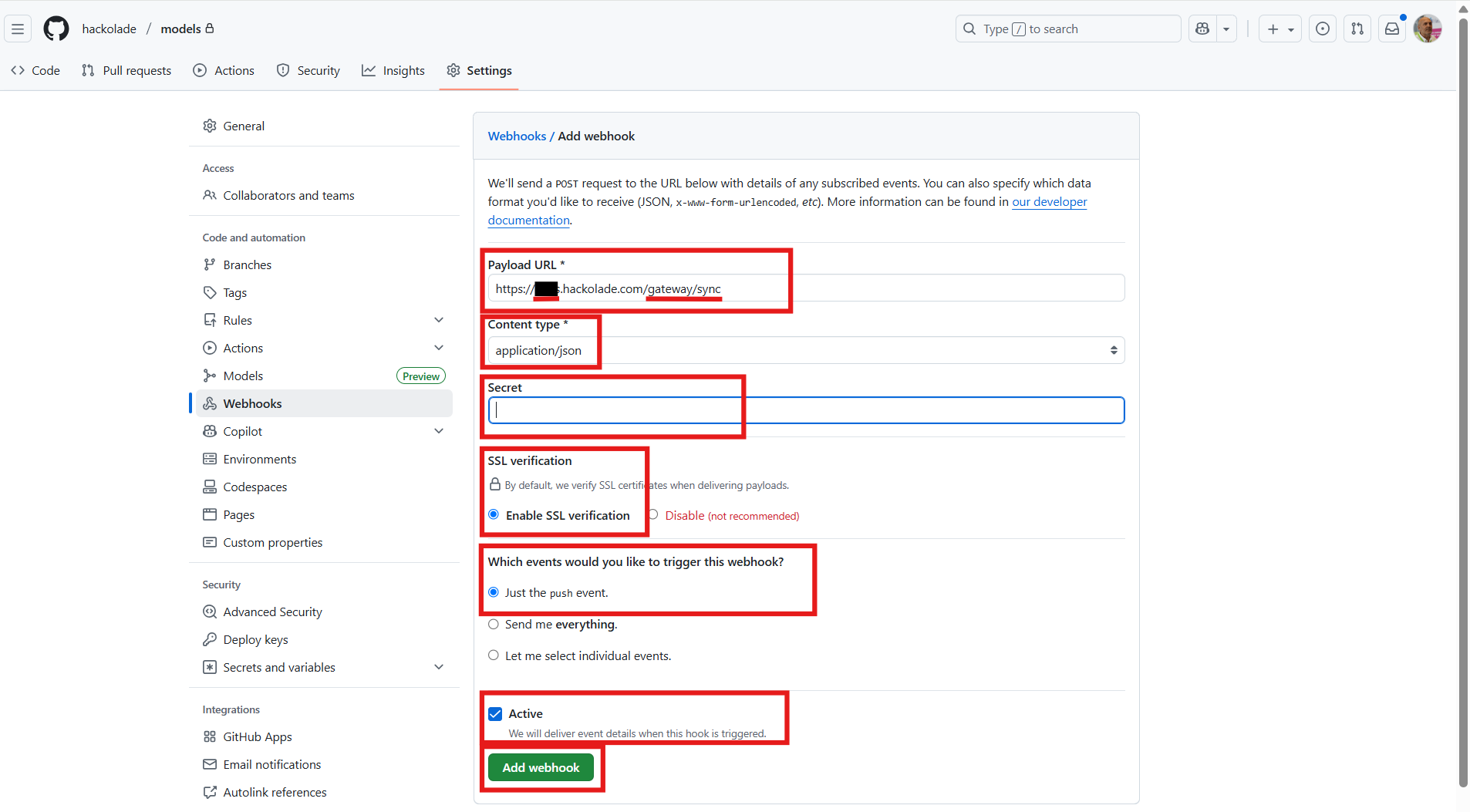Switch to the Actions tab
Viewport: 1470px width, 812px height.
point(224,70)
